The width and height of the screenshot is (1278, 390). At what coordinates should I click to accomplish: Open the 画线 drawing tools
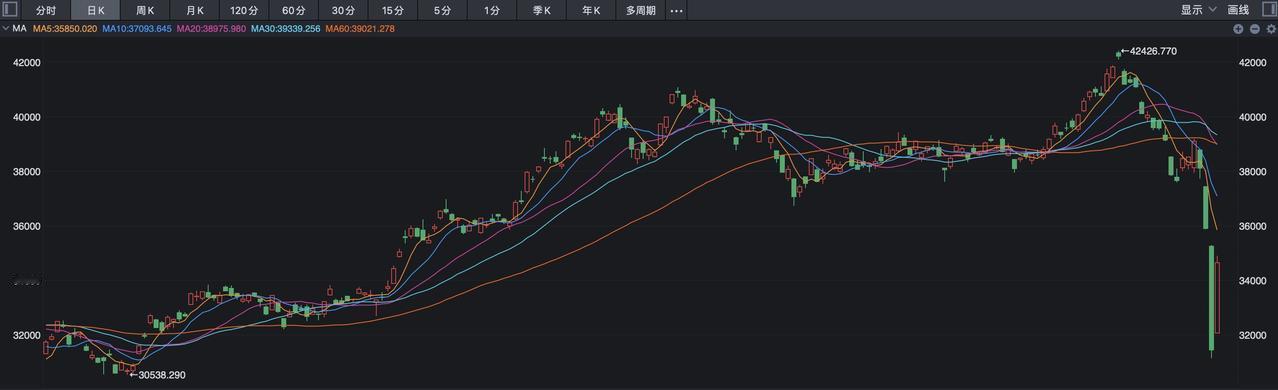coord(1238,10)
